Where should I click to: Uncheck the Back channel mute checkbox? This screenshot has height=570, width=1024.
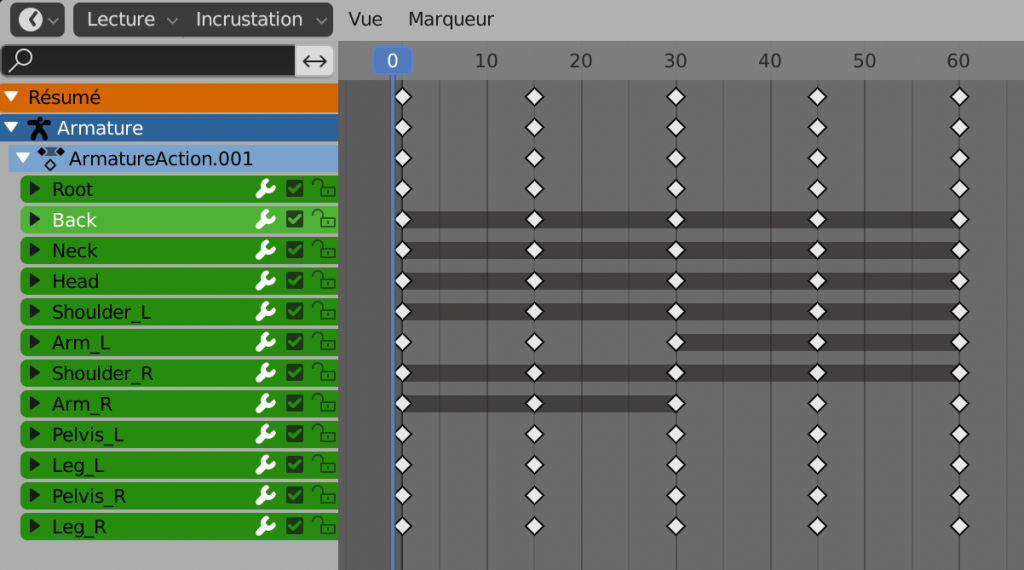pos(294,219)
